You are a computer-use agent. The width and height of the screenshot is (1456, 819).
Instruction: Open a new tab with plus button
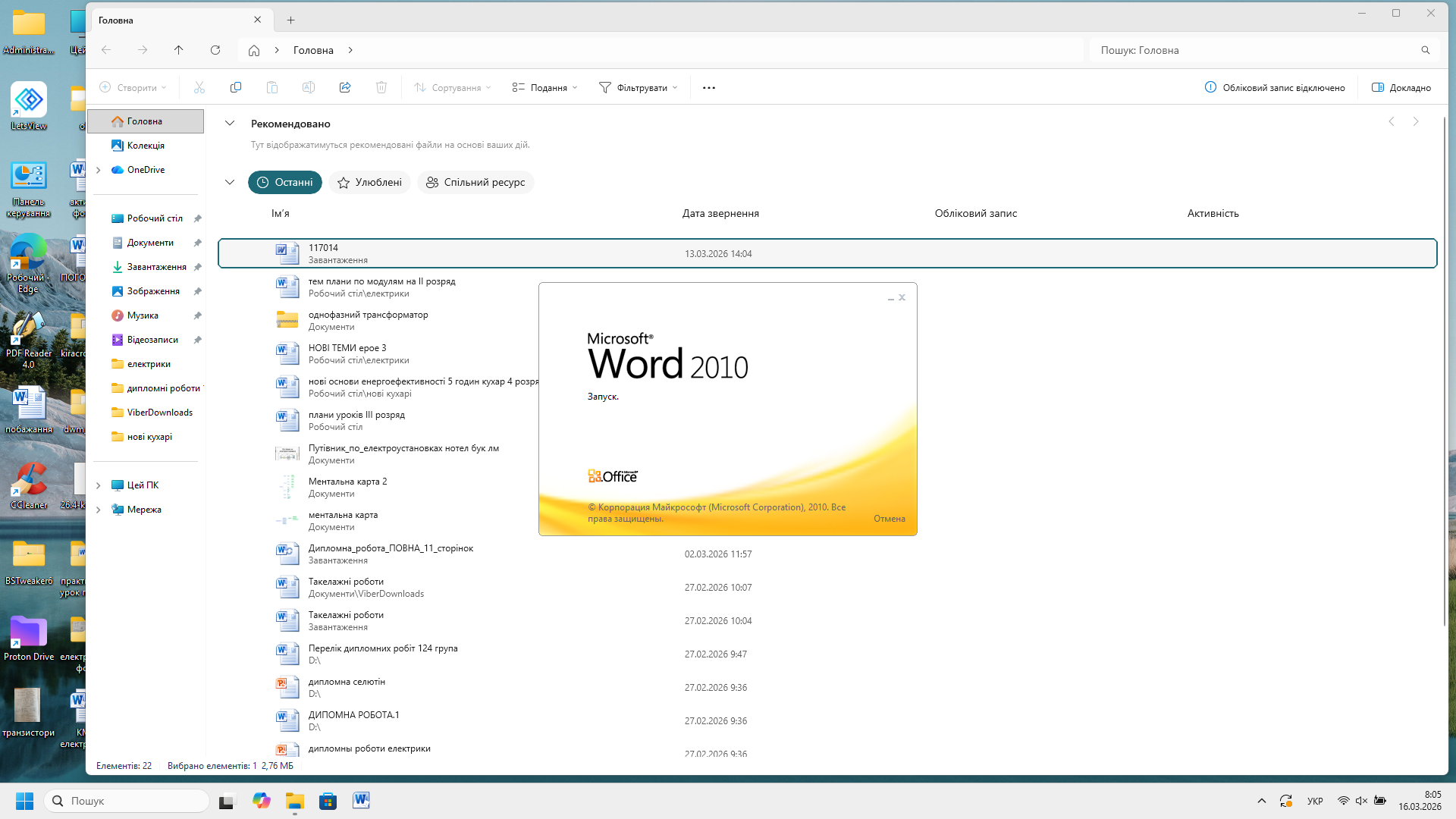[290, 20]
